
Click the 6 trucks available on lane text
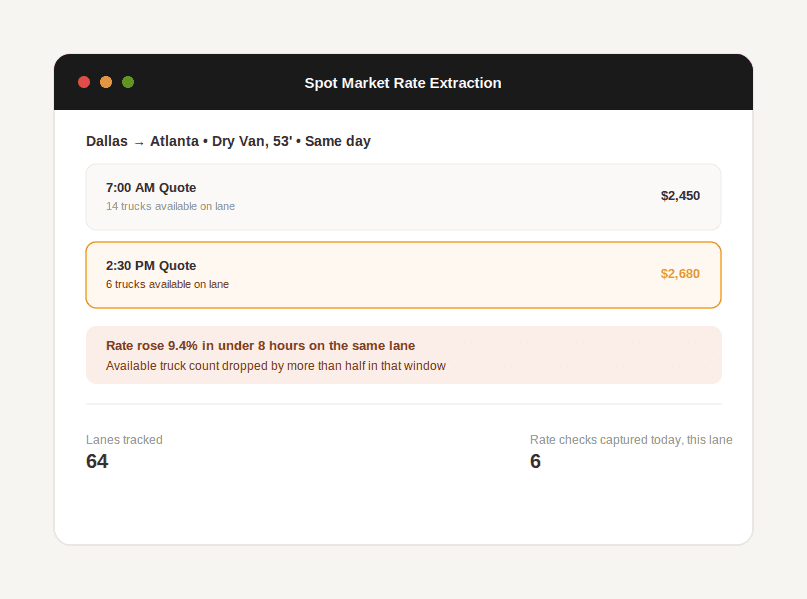click(x=167, y=284)
